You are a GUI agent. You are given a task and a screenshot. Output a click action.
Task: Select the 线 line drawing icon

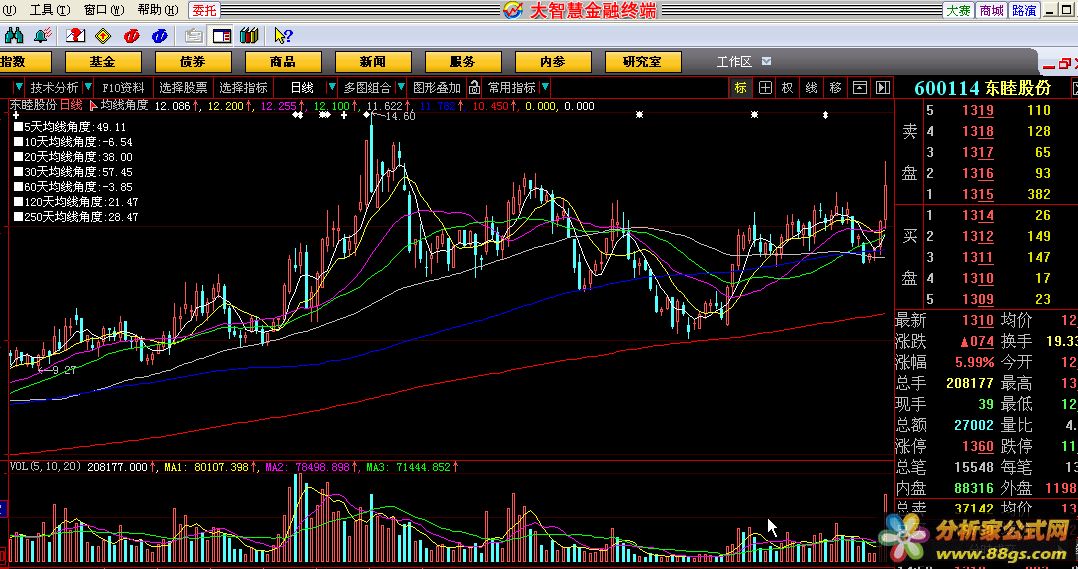click(x=812, y=87)
